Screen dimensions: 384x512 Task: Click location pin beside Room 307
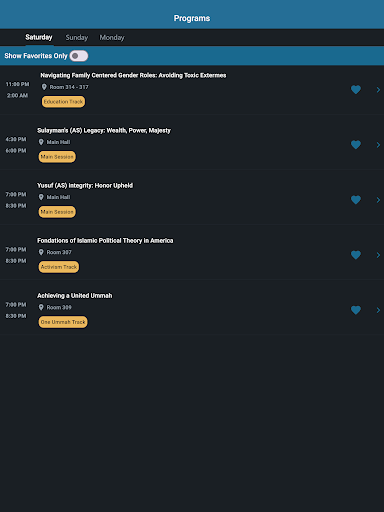41,252
